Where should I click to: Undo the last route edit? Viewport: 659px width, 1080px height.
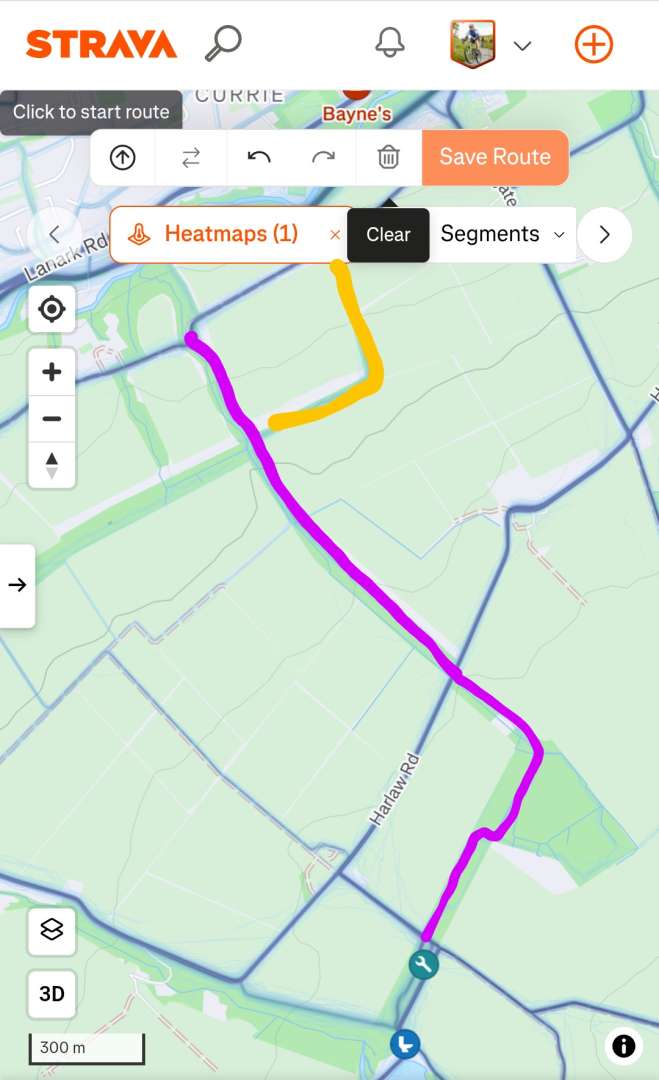[x=258, y=157]
